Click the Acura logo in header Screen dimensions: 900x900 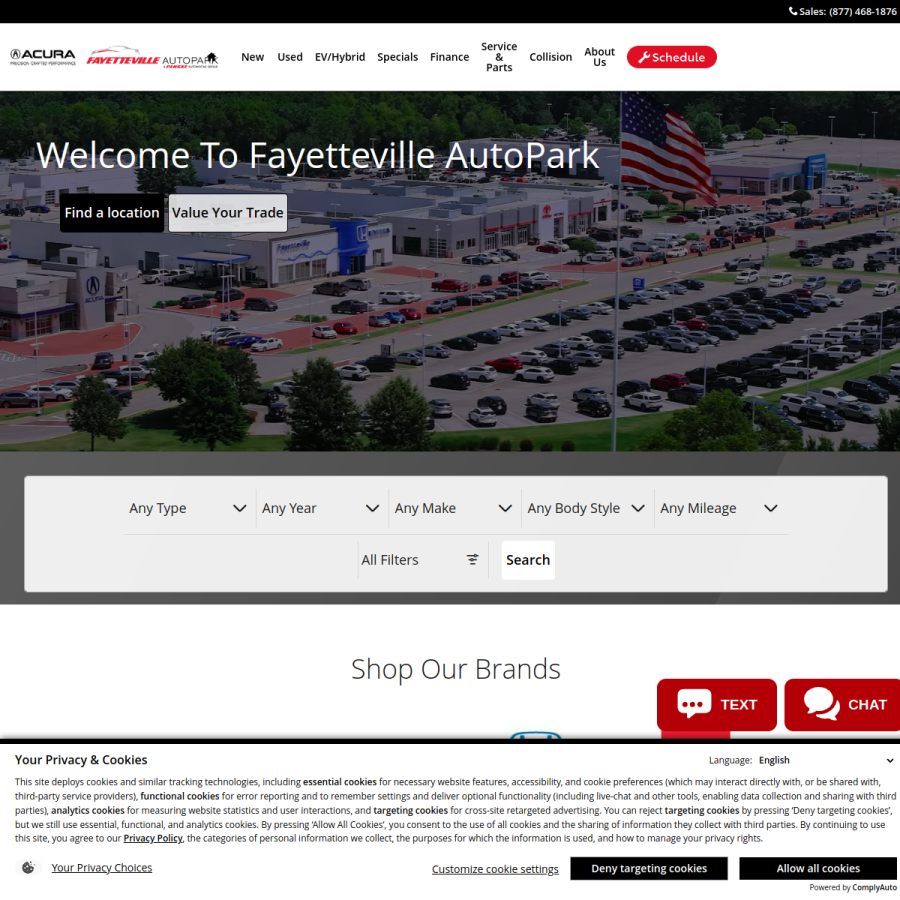point(43,57)
